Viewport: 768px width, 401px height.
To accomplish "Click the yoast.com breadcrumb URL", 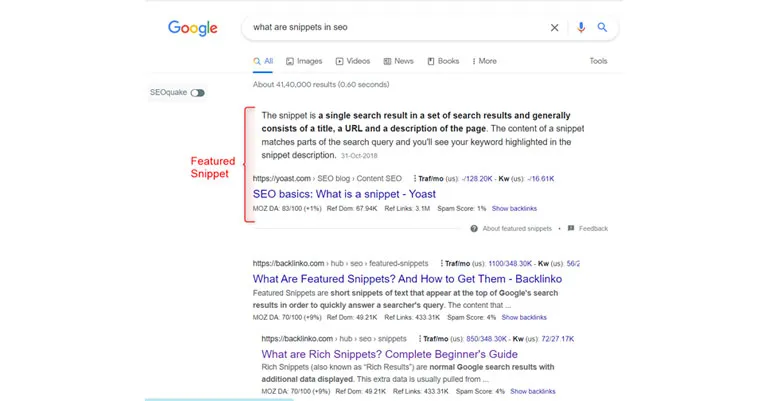I will point(327,179).
